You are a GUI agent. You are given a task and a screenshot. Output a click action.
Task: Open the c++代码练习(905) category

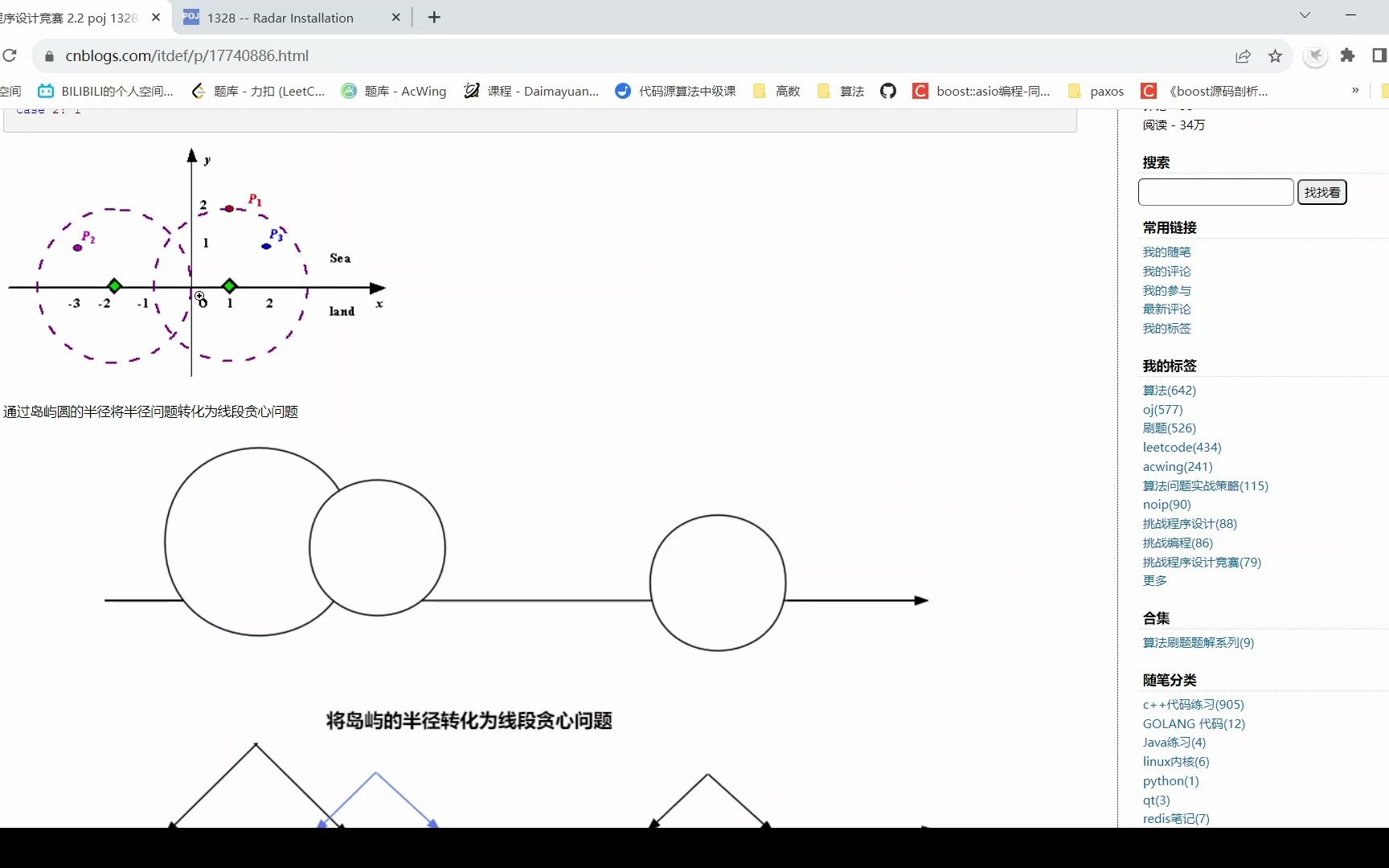(1193, 705)
